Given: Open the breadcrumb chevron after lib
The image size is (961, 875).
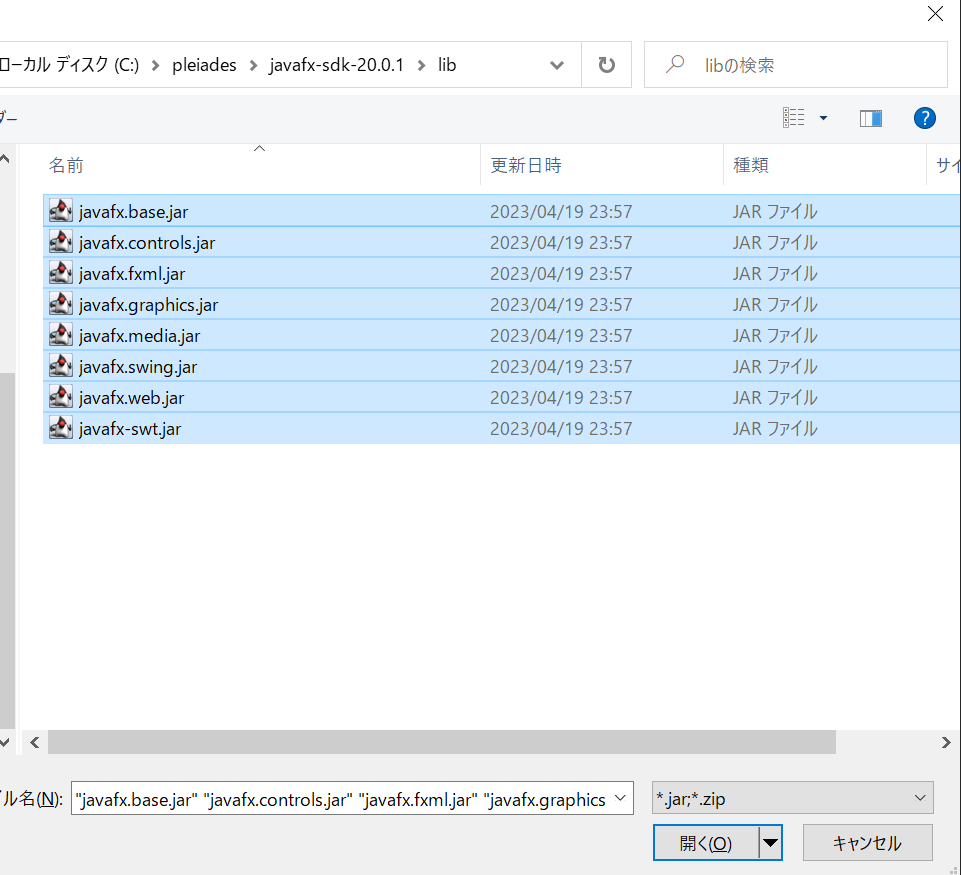Looking at the screenshot, I should coord(556,64).
